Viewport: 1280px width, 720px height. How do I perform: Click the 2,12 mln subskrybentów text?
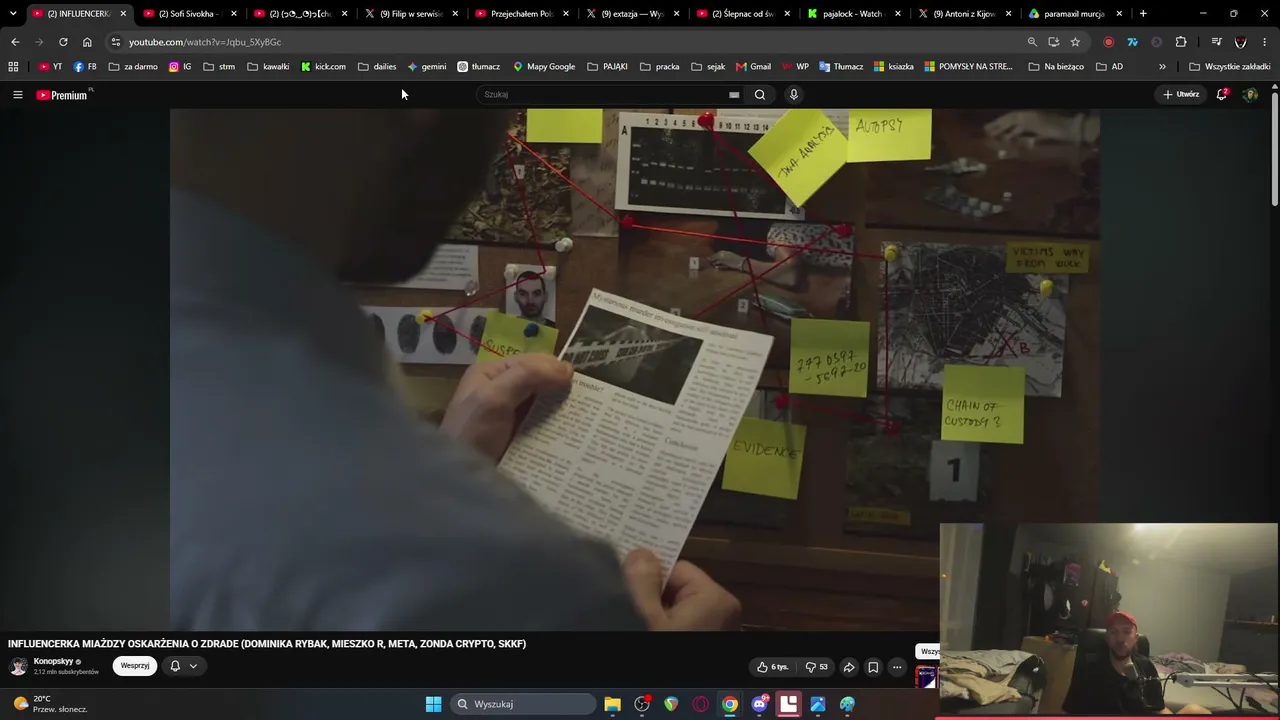pyautogui.click(x=66, y=672)
